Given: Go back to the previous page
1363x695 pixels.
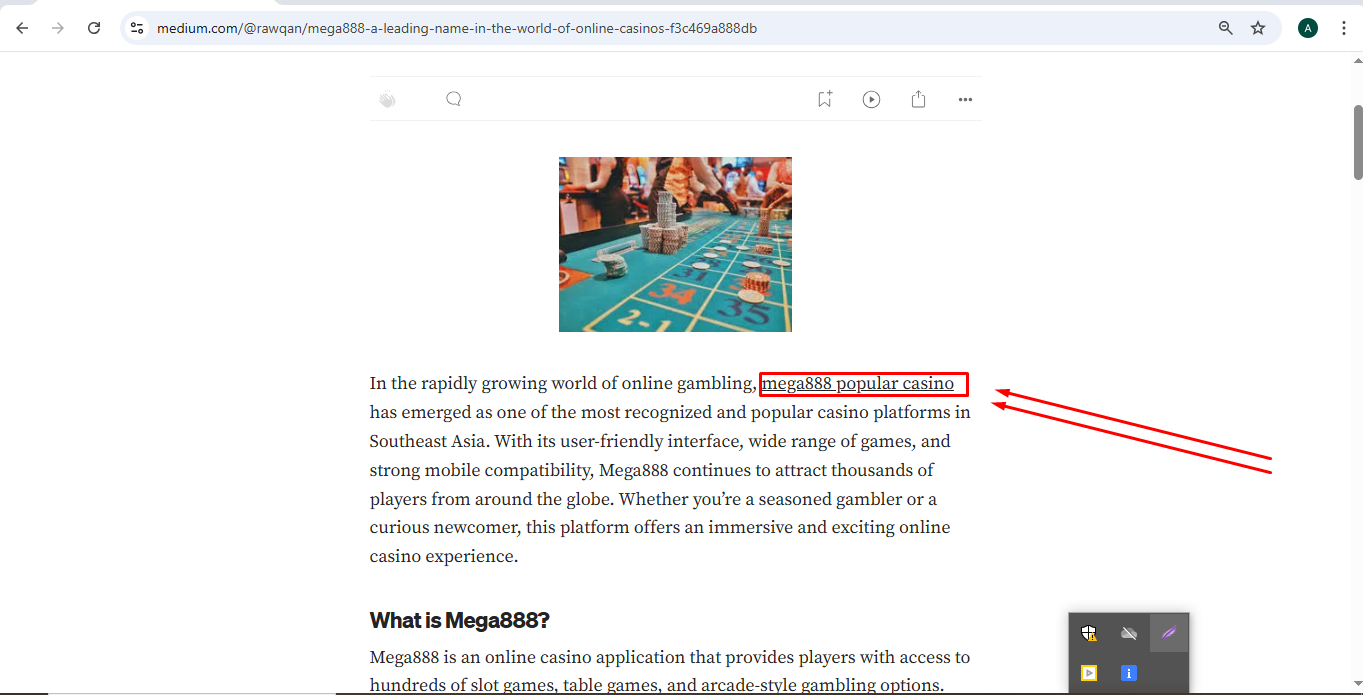Looking at the screenshot, I should [x=22, y=28].
